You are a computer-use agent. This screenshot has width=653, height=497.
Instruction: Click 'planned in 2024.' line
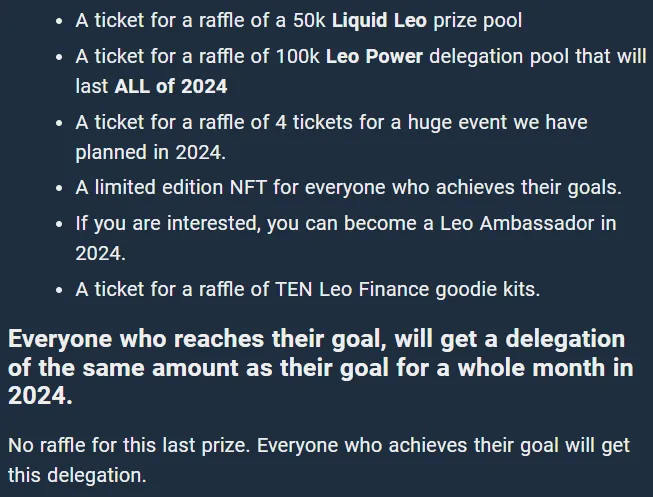pyautogui.click(x=150, y=152)
